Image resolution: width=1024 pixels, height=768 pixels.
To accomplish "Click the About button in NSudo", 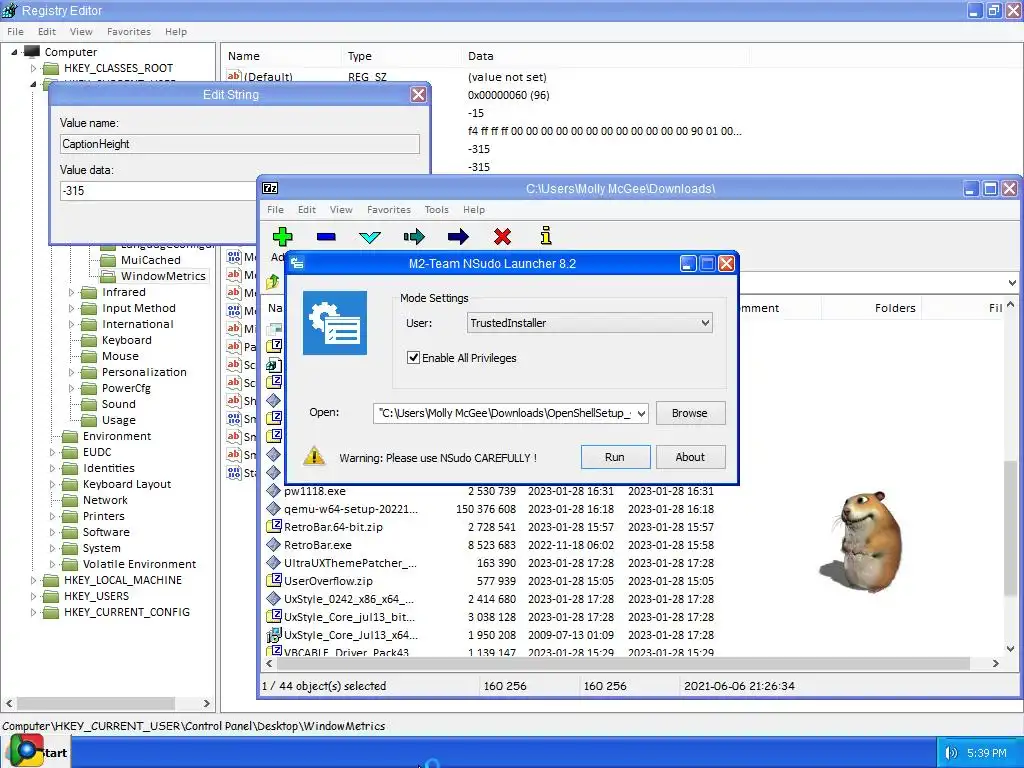I will [x=690, y=457].
